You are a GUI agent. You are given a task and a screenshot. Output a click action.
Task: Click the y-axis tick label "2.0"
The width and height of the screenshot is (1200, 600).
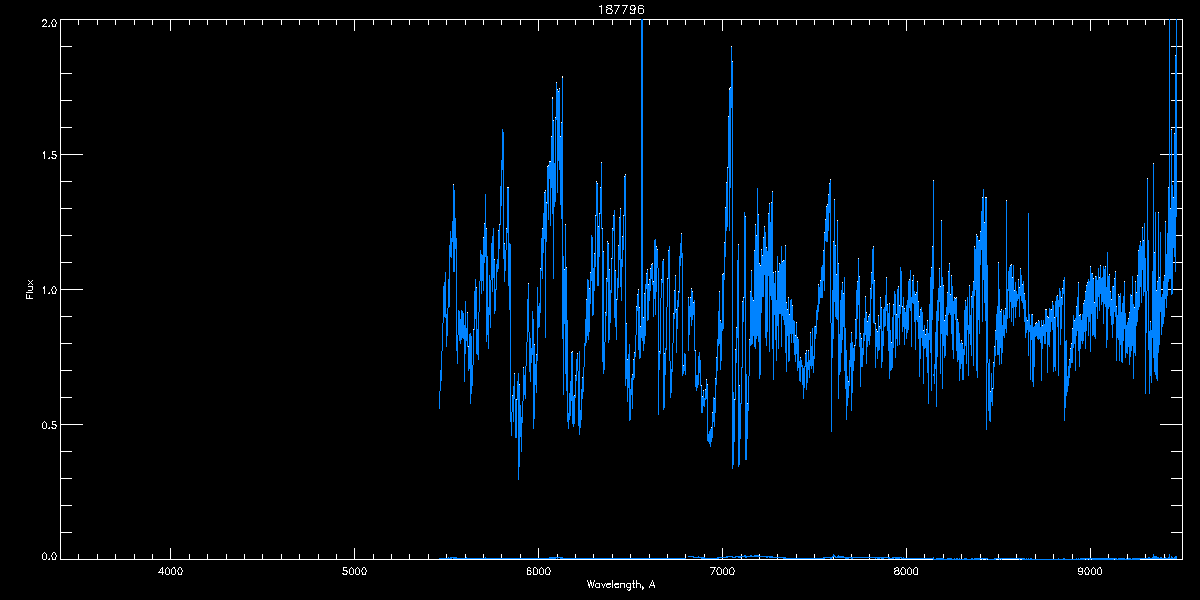[47, 21]
